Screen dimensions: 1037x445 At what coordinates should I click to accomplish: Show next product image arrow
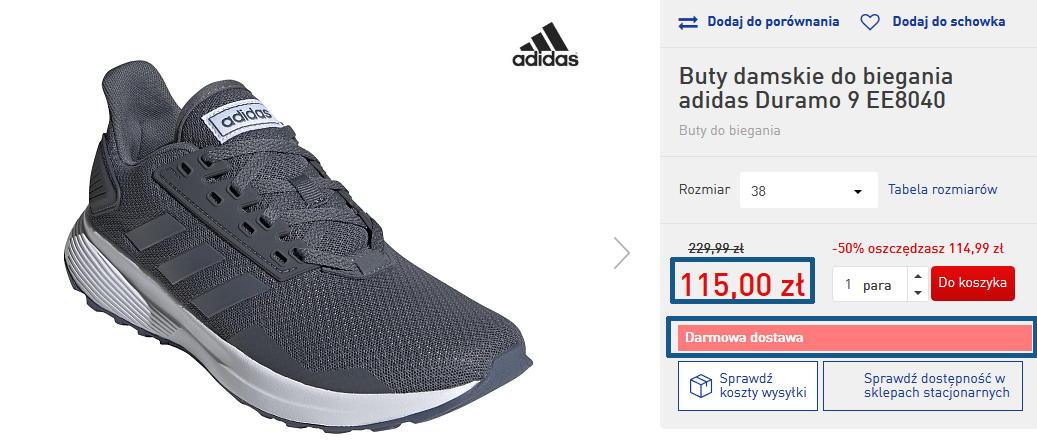click(622, 253)
